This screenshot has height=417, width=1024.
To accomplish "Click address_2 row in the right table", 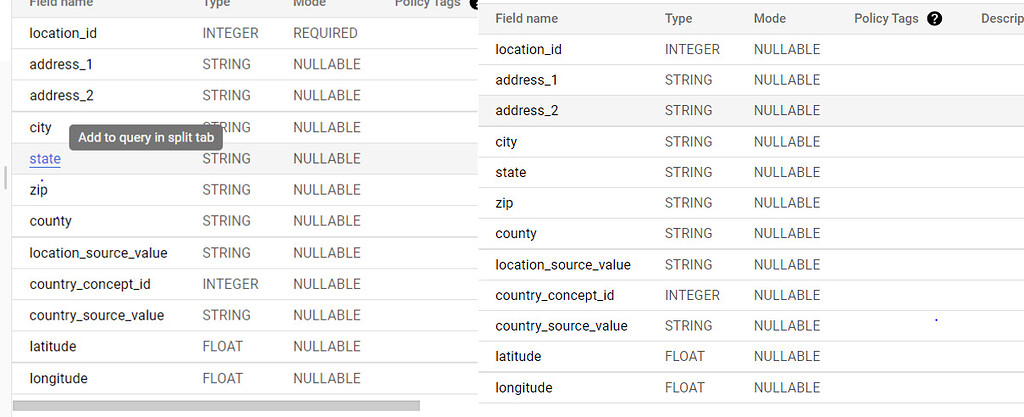I will (x=527, y=111).
